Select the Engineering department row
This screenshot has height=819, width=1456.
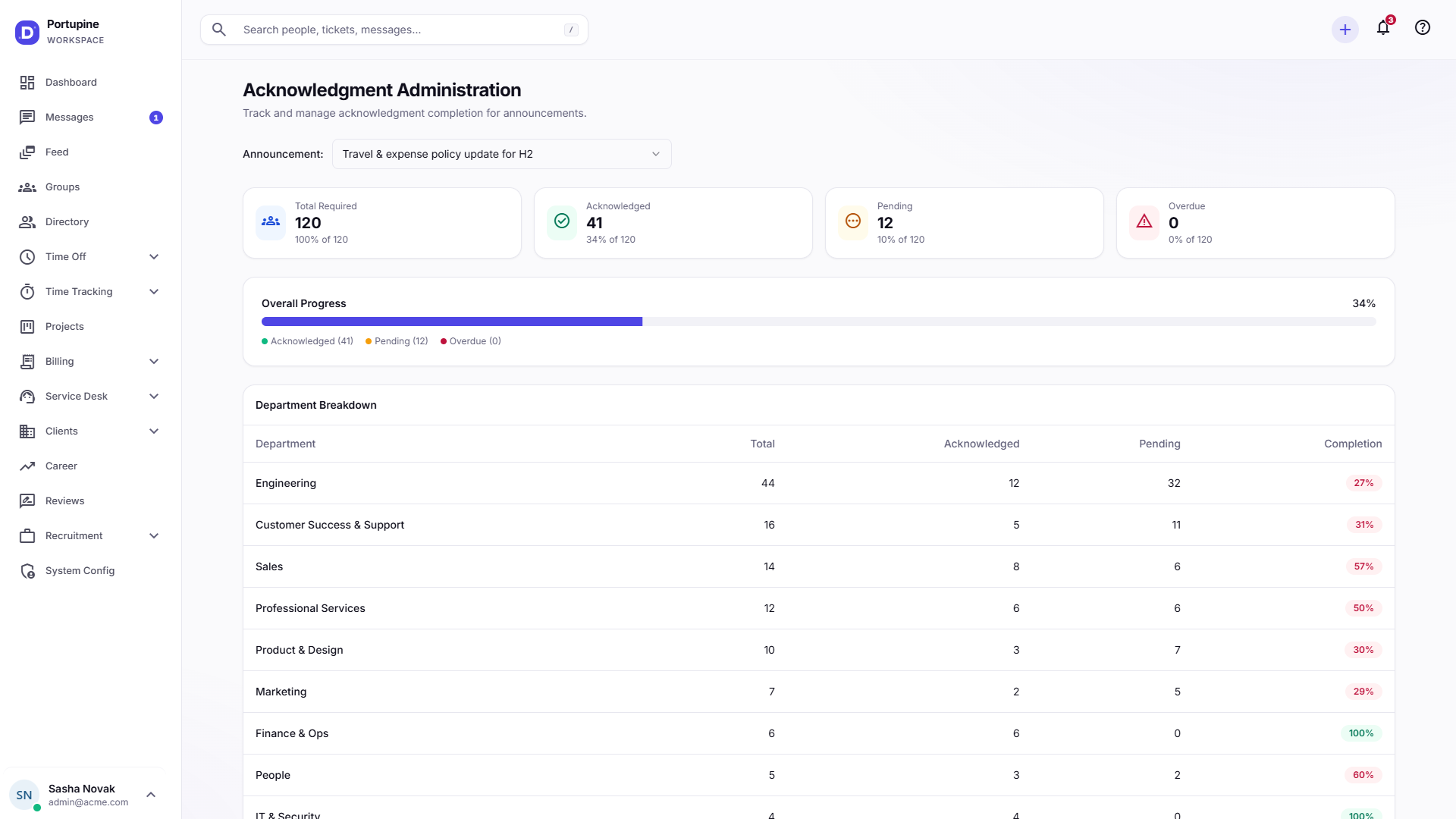(x=818, y=483)
